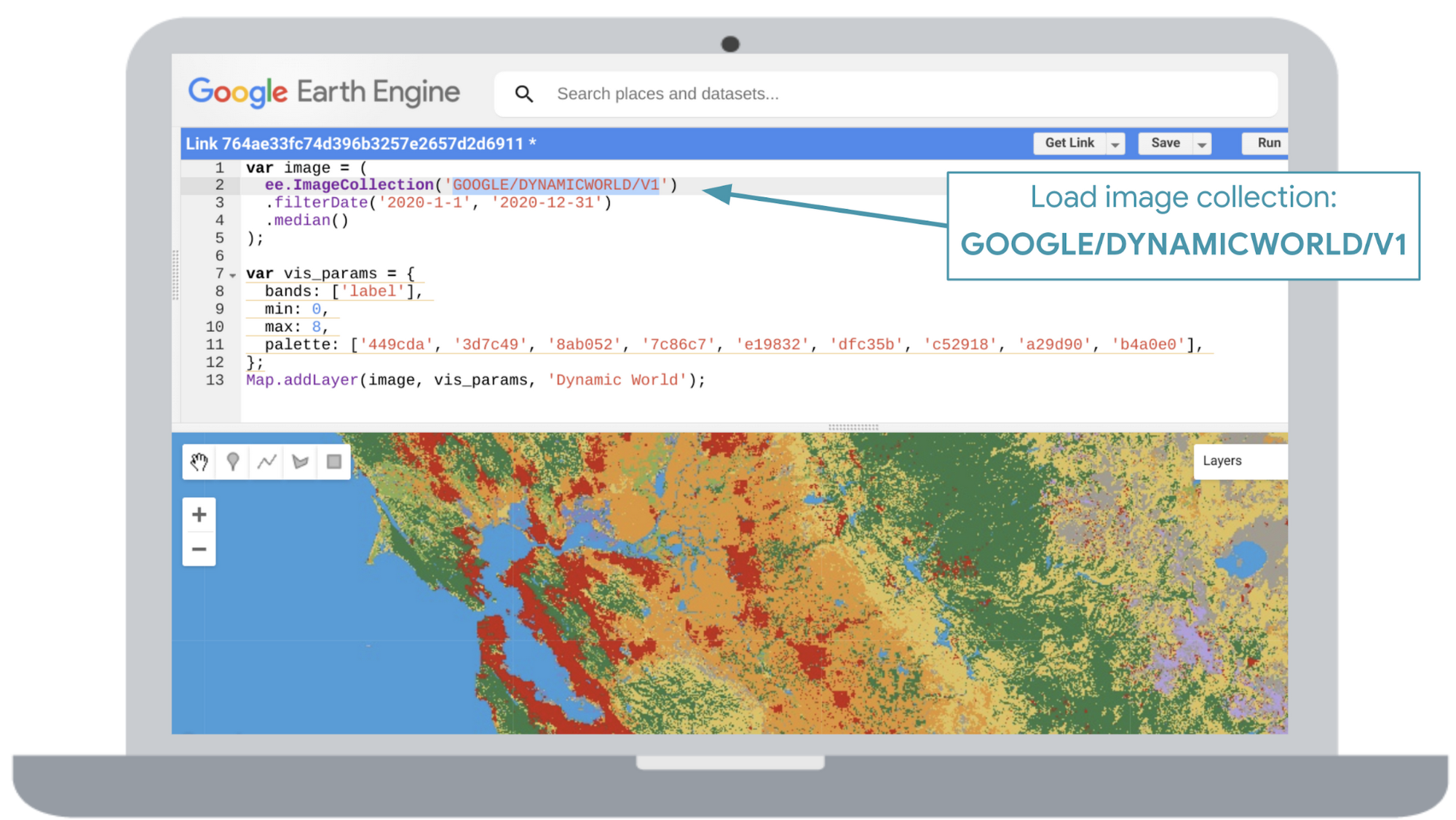Click line number 2 in gutter
The image size is (1456, 820).
[219, 186]
